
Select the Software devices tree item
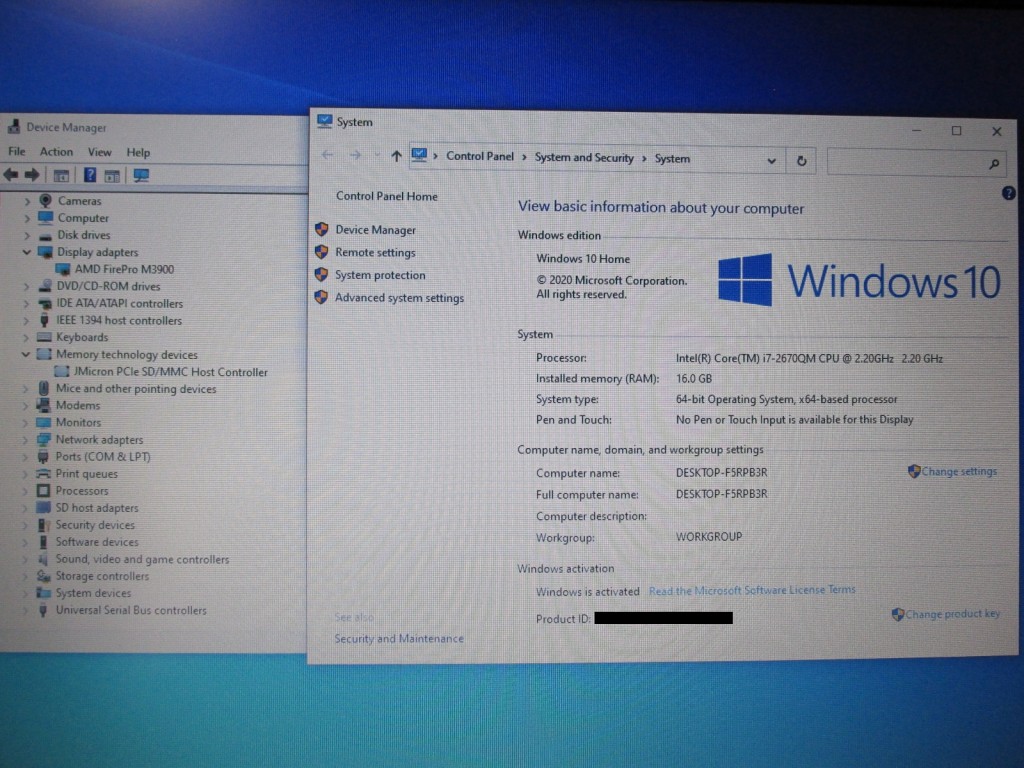click(x=97, y=542)
